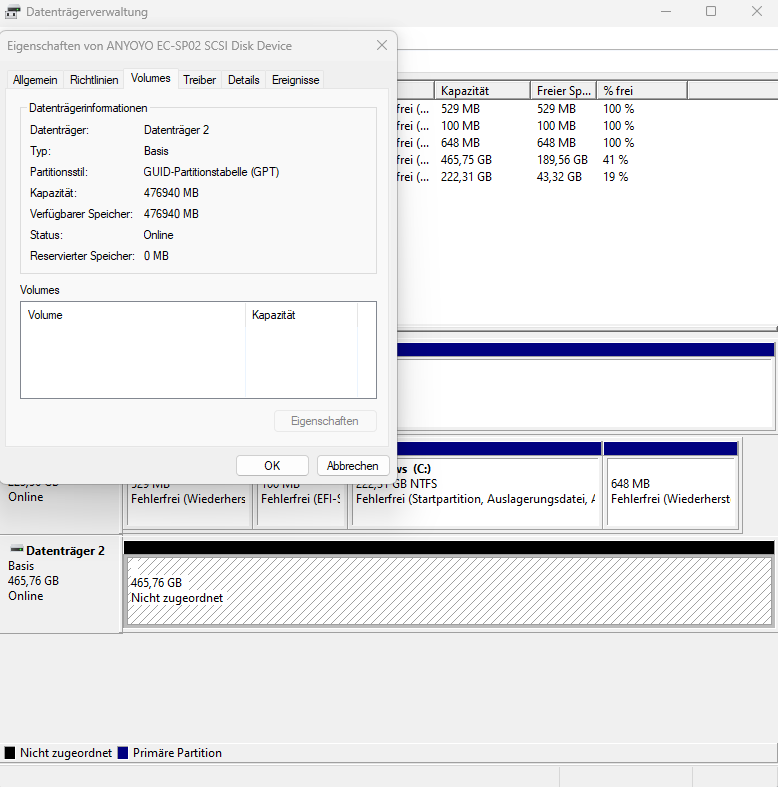Close the Eigenschaften von ANYOYO dialog
Image resolution: width=778 pixels, height=787 pixels.
pos(382,45)
